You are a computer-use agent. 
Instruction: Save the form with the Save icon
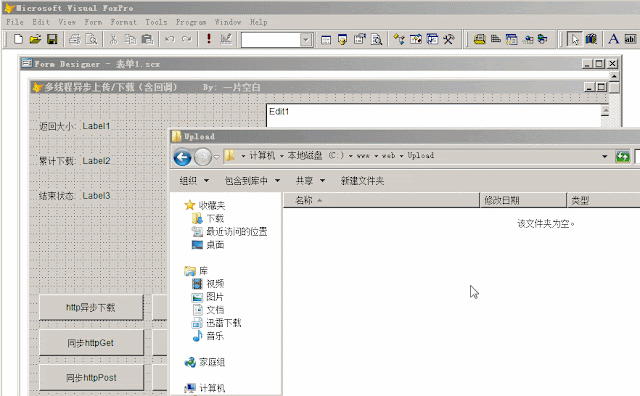click(x=52, y=39)
